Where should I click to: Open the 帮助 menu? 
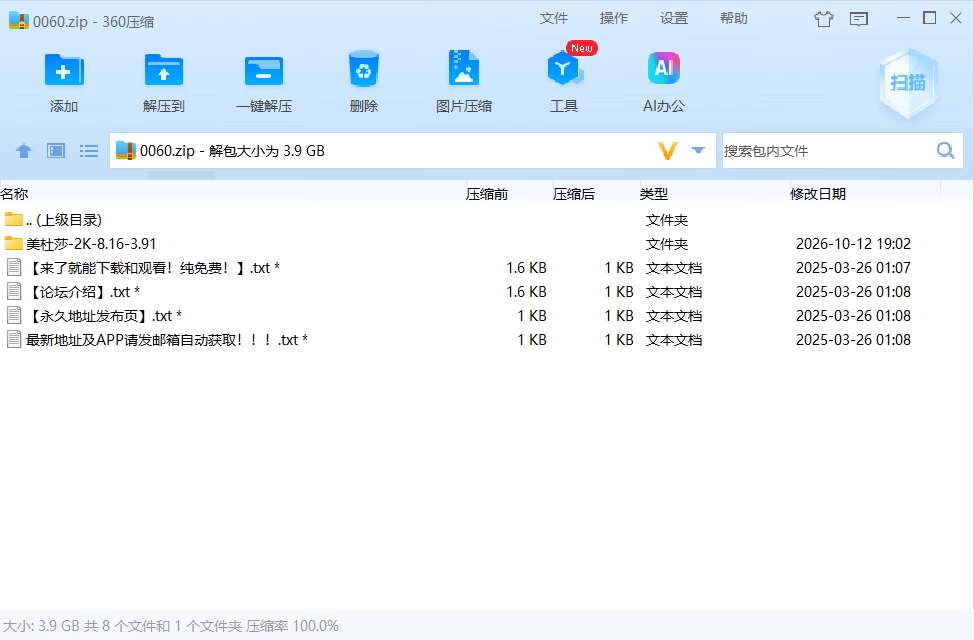point(733,19)
